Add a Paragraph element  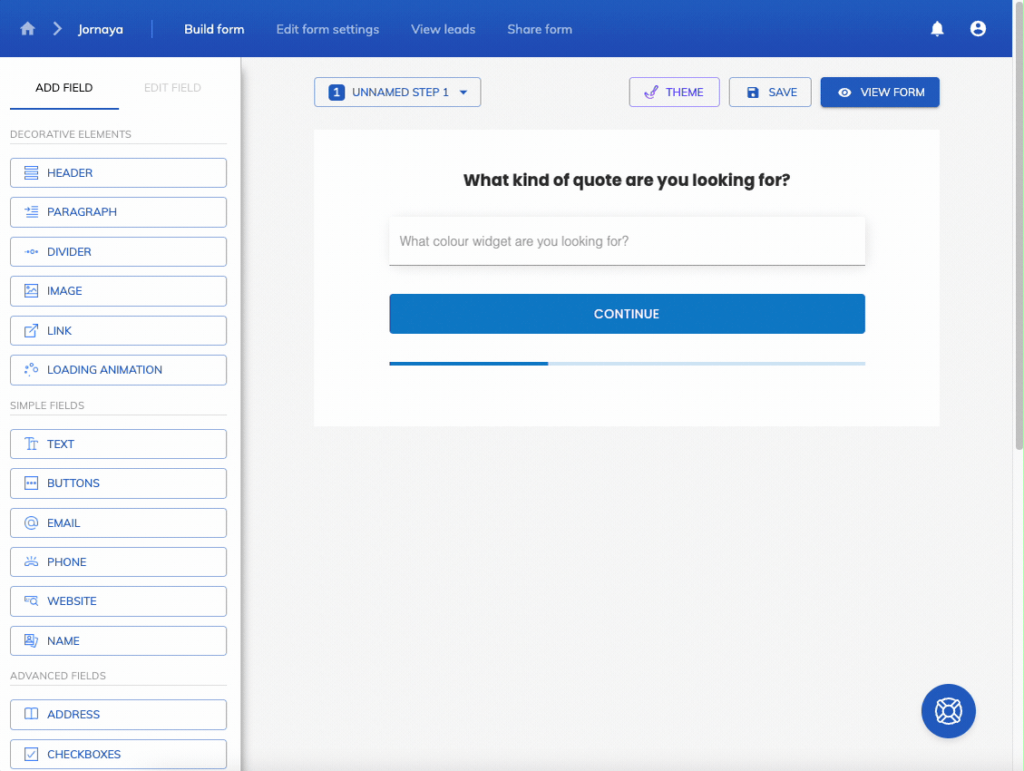coord(118,212)
